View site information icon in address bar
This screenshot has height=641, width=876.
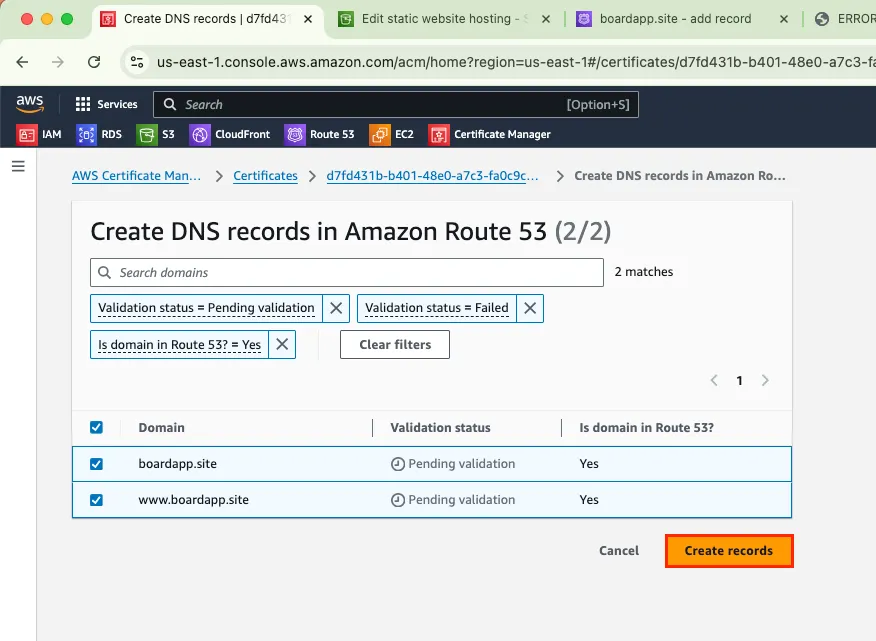tap(137, 62)
